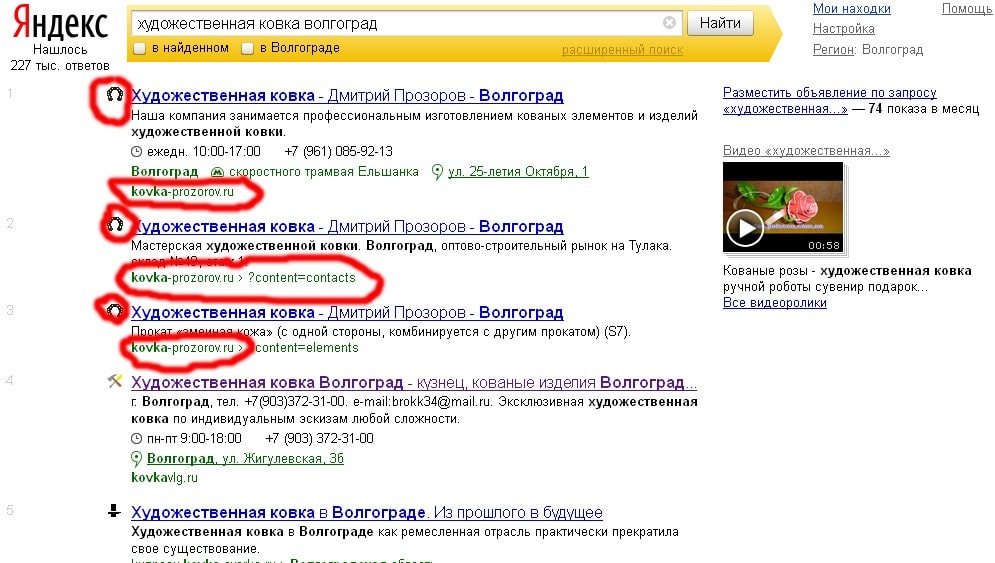The width and height of the screenshot is (995, 563).
Task: Open the third result with elements page
Action: 347,312
